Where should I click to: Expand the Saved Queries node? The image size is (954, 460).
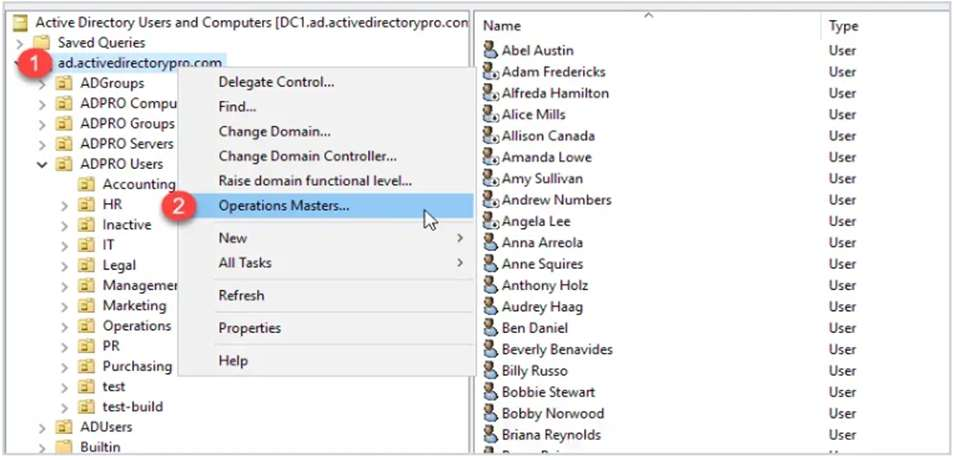(20, 43)
